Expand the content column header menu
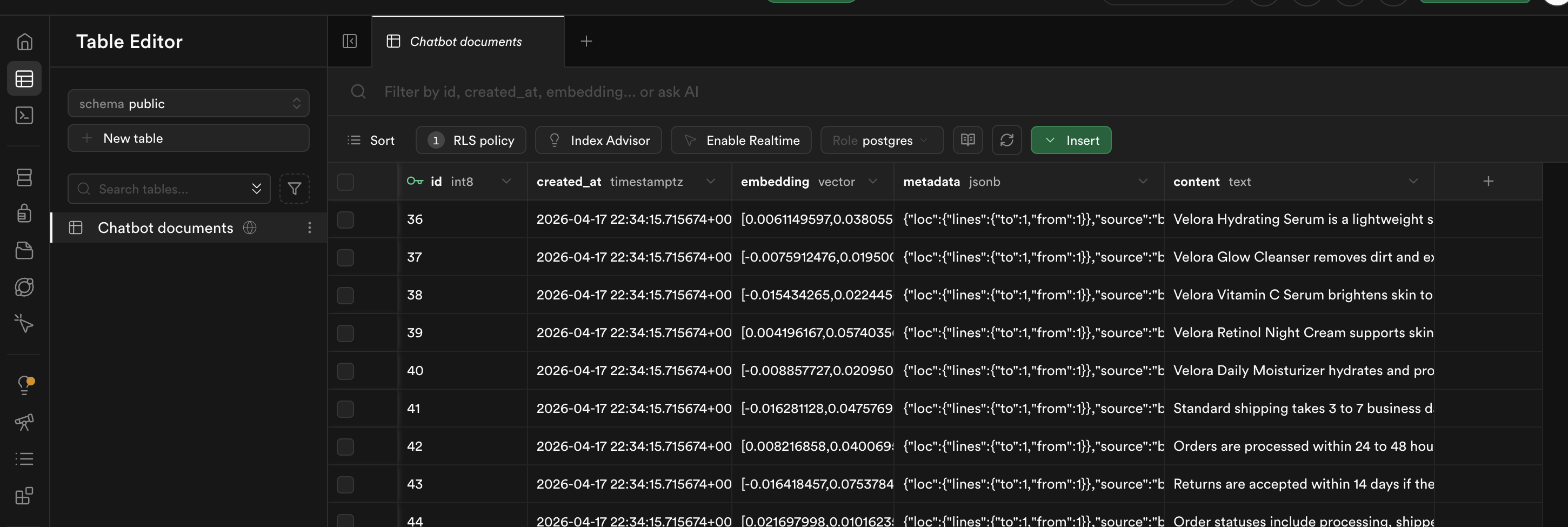 point(1413,182)
